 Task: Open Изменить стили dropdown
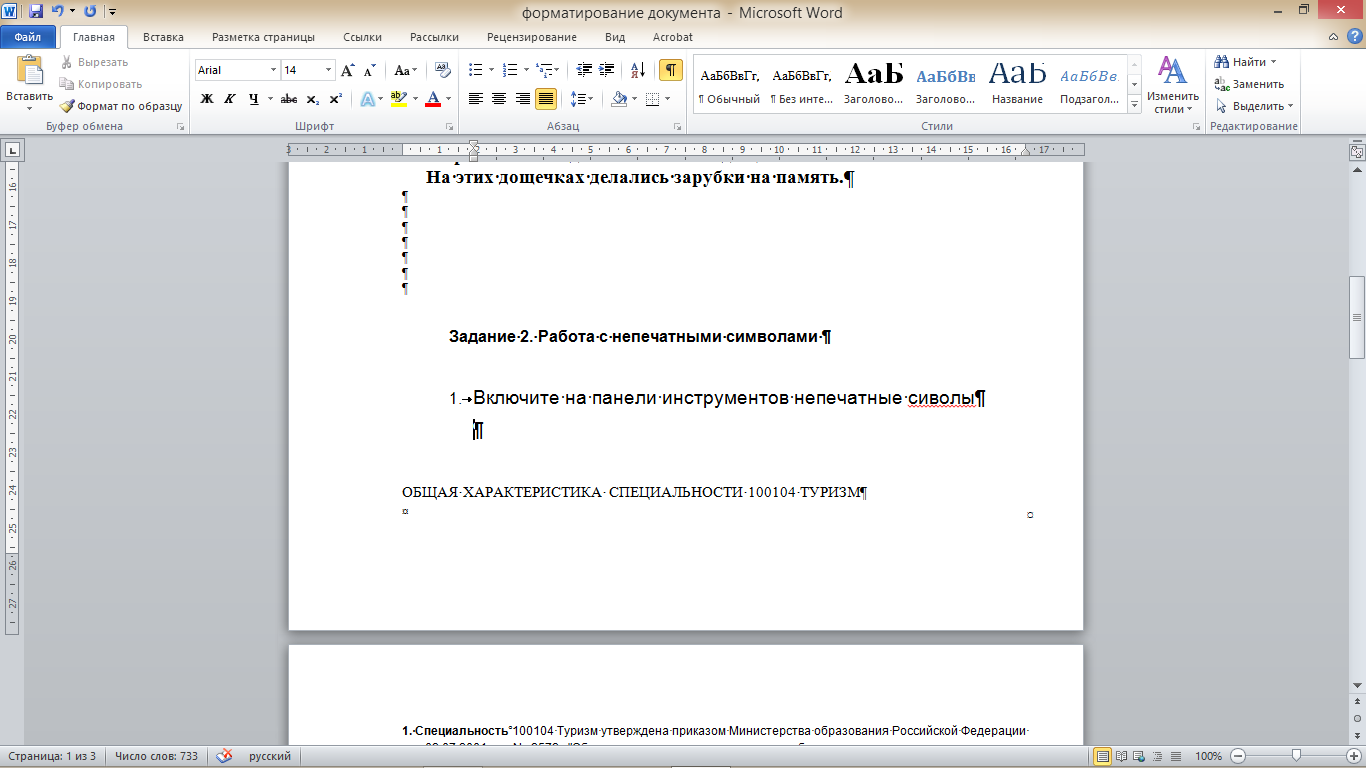(x=1172, y=85)
